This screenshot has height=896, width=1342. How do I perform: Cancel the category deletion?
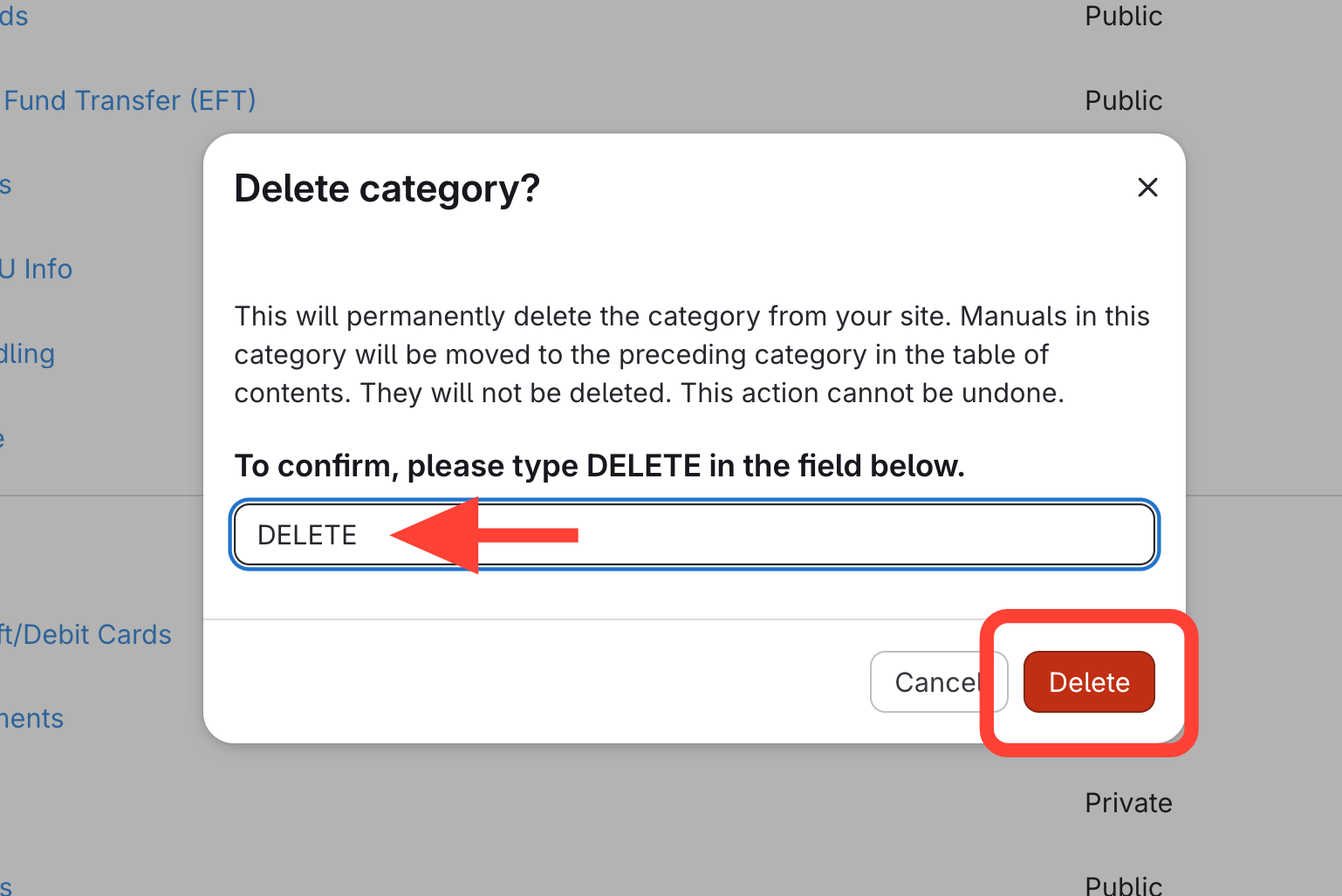[x=938, y=681]
